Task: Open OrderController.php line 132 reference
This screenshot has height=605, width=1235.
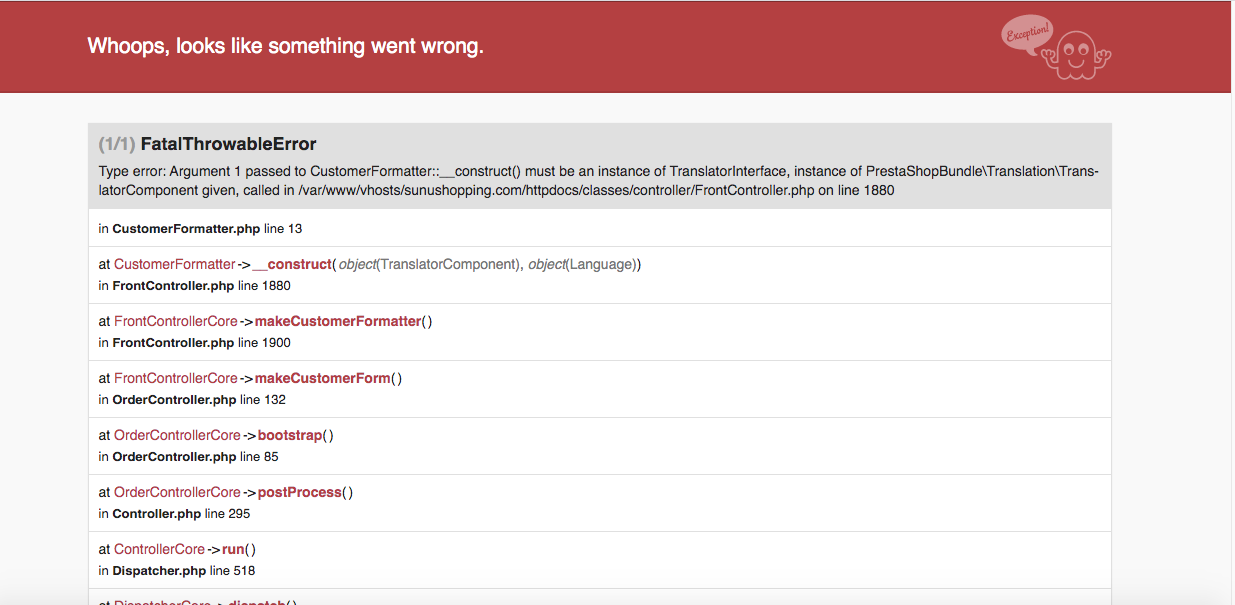Action: [x=192, y=400]
